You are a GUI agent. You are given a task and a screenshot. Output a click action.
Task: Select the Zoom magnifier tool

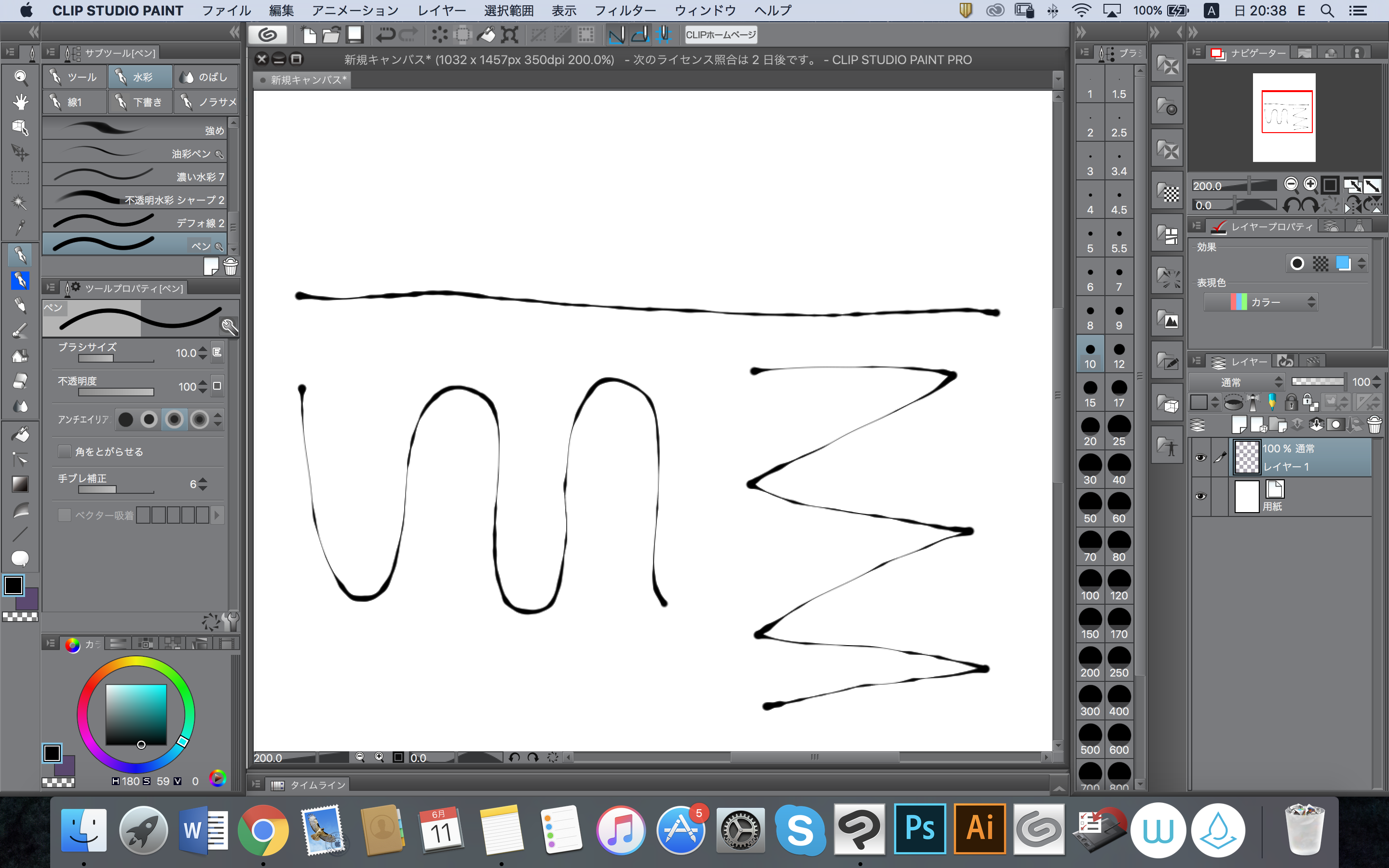(x=20, y=77)
